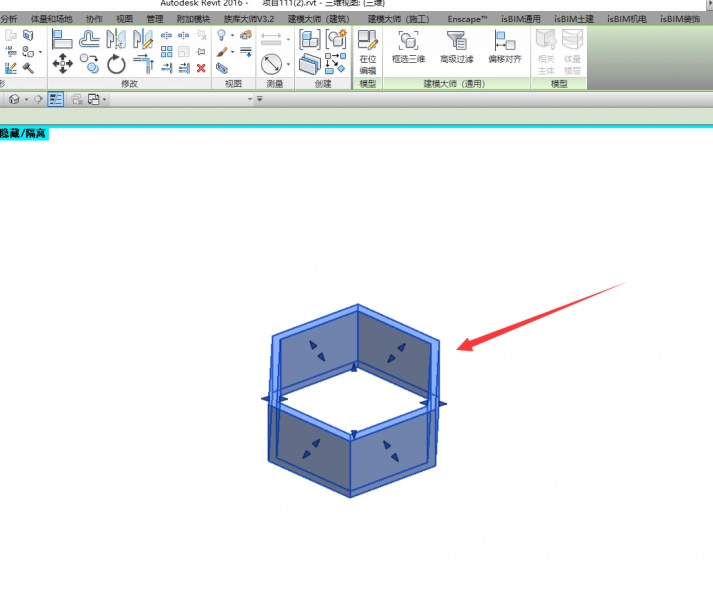Select Mirror - Pick Axis tool
The image size is (713, 600).
tap(116, 39)
